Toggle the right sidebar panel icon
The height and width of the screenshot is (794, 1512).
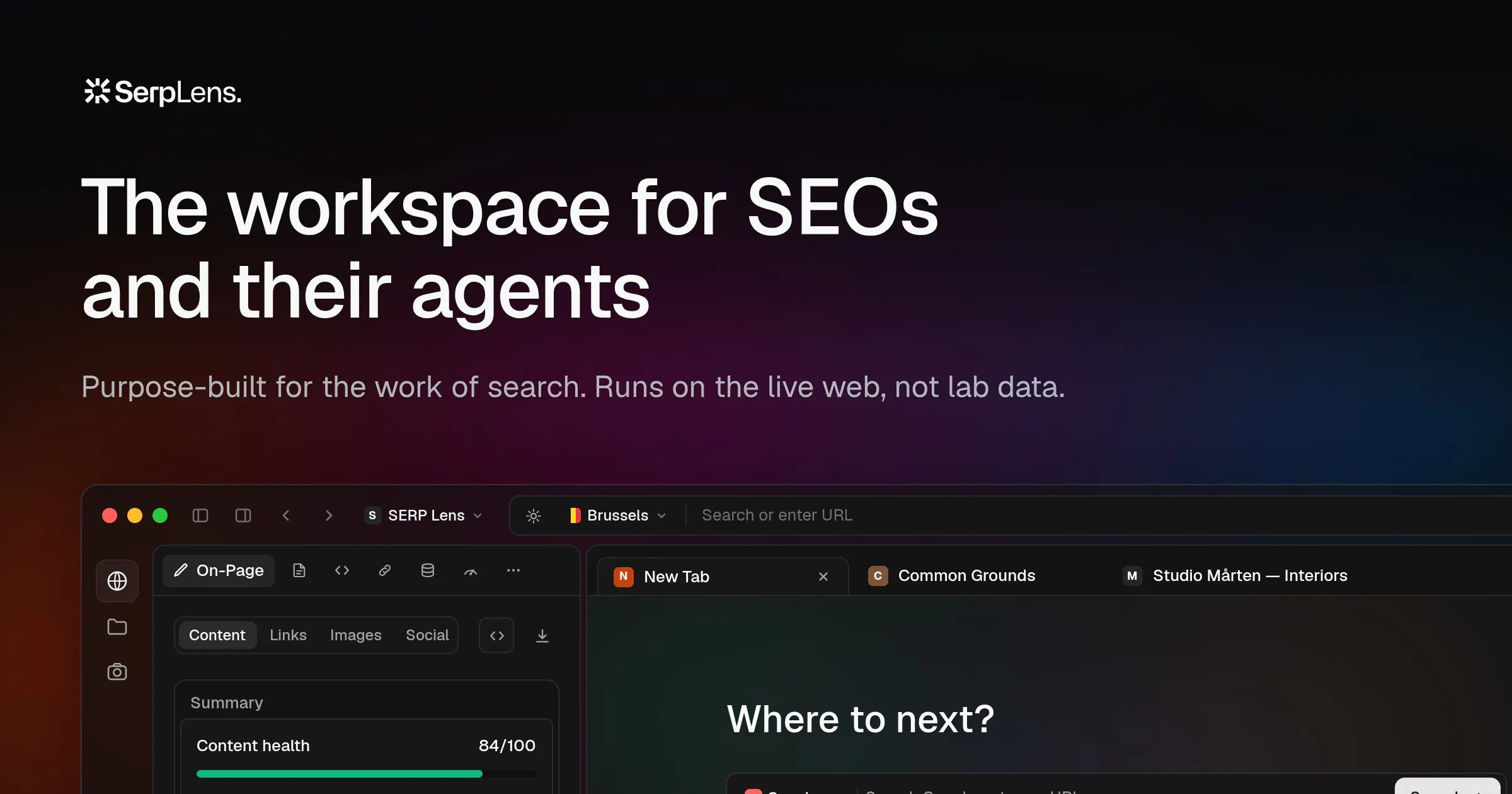pyautogui.click(x=243, y=515)
